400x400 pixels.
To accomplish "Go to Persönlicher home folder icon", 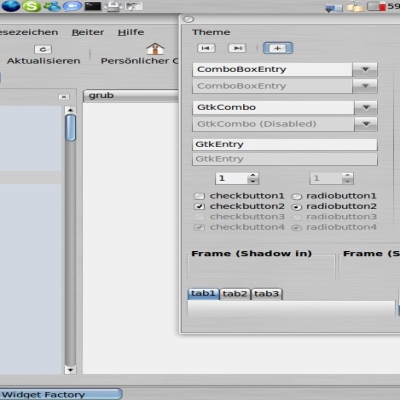I will point(155,49).
